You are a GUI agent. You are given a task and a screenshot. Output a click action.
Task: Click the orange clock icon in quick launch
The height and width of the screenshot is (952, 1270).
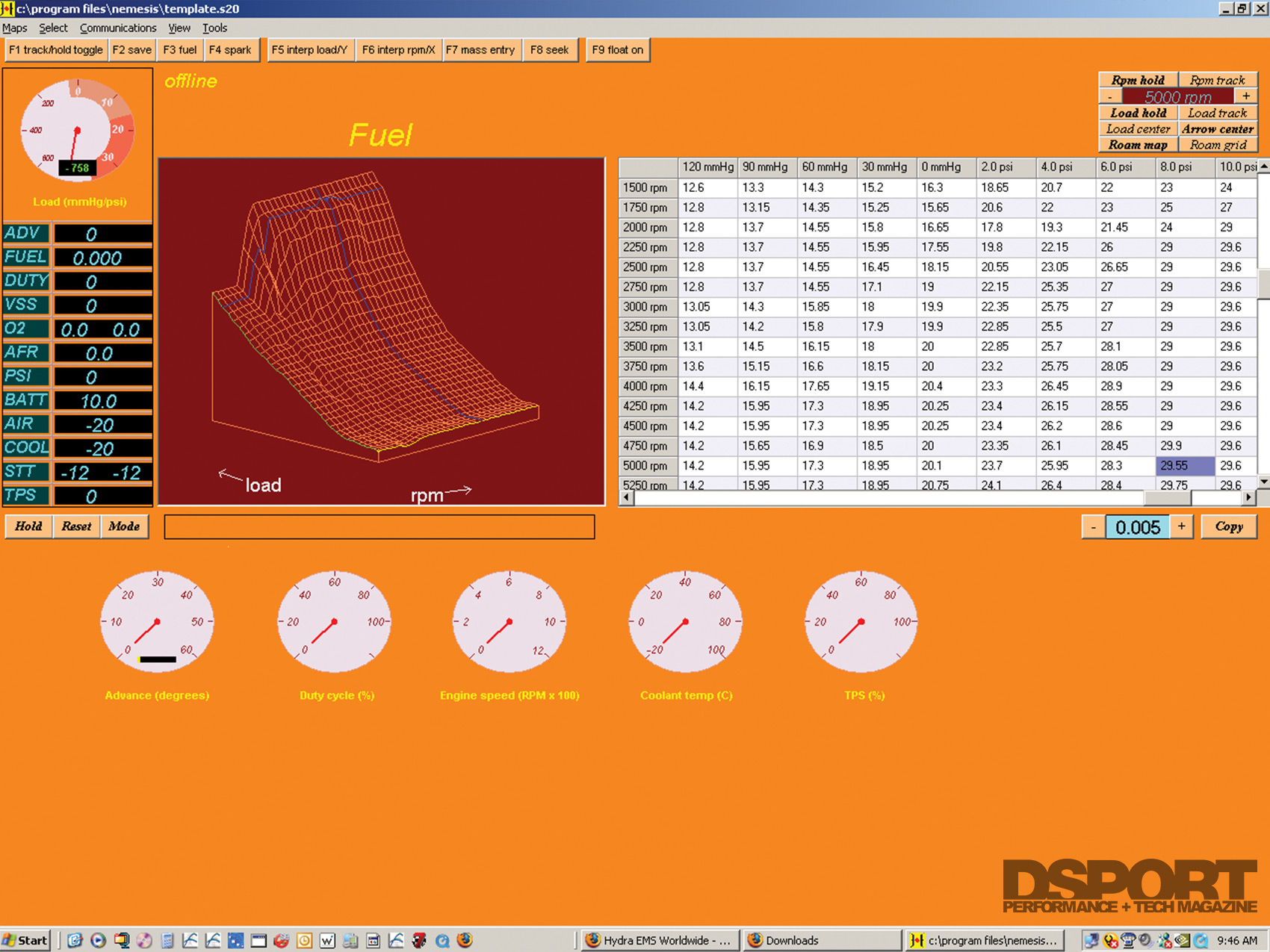coord(304,940)
